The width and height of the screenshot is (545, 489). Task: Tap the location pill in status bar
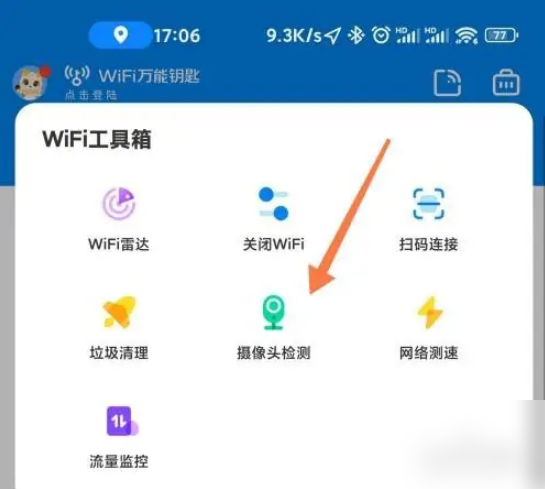pyautogui.click(x=120, y=35)
